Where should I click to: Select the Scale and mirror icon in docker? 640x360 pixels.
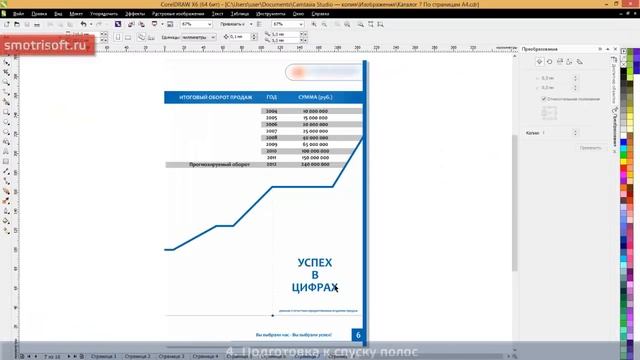560,62
